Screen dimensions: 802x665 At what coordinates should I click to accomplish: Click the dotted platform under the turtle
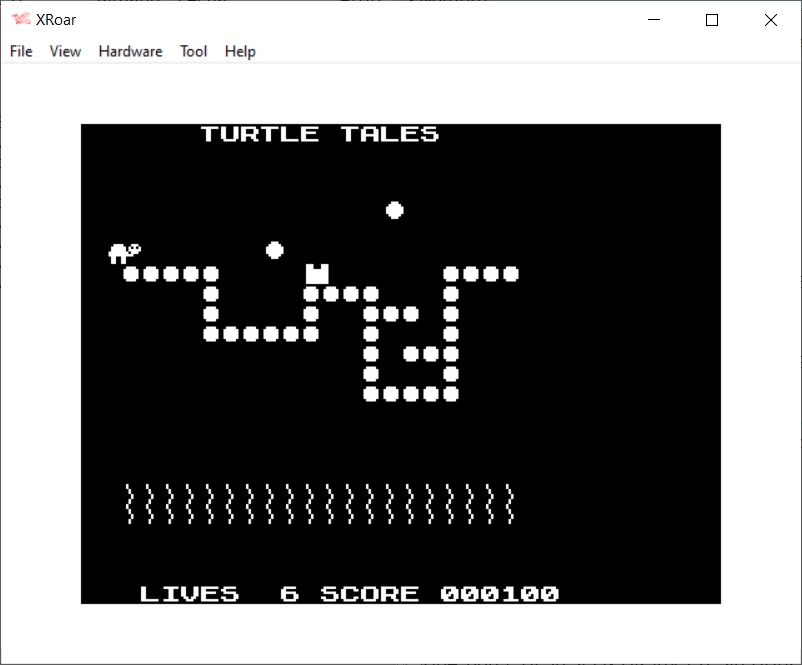170,274
